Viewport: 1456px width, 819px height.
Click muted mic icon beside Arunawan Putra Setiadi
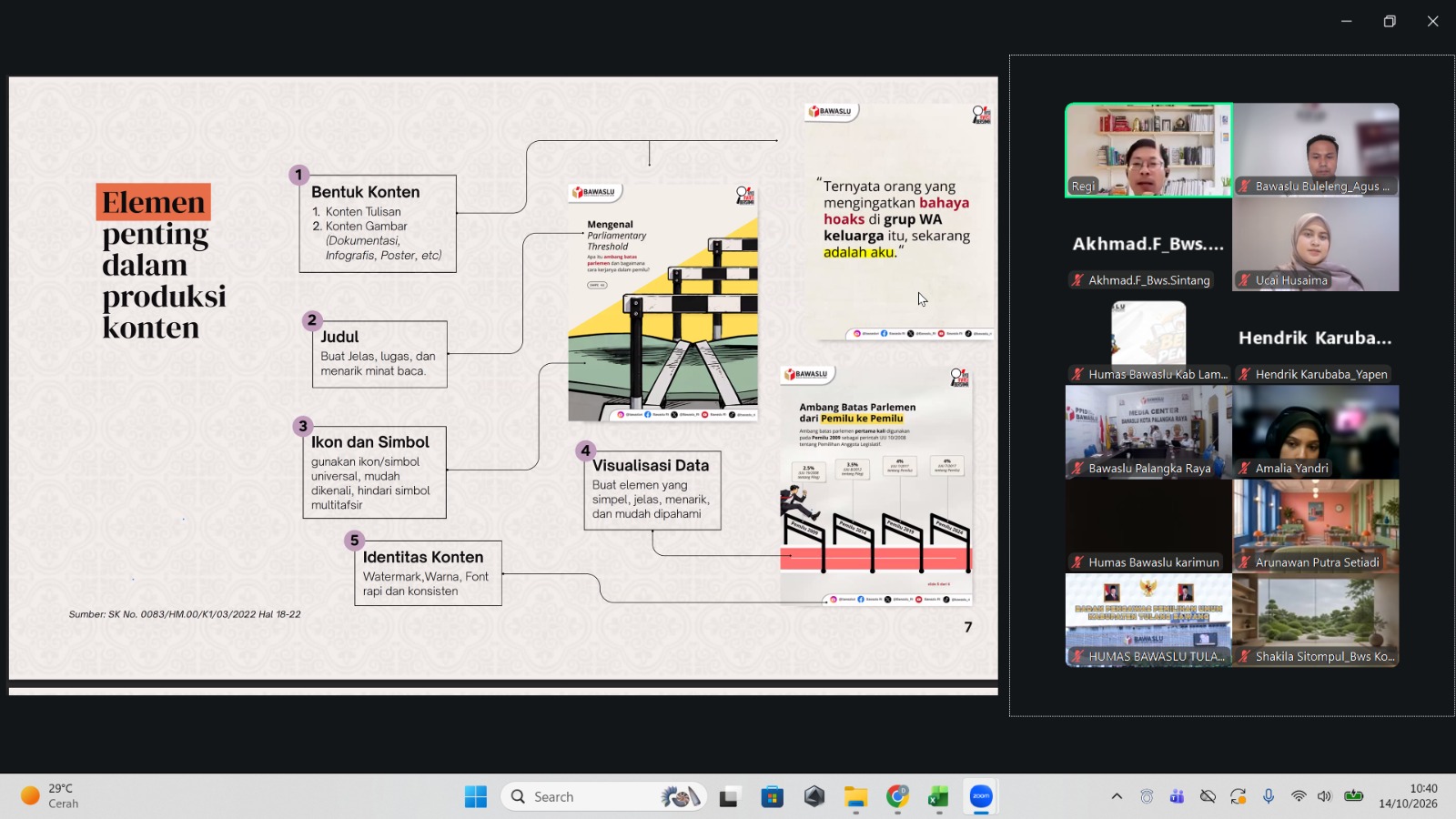click(1244, 562)
